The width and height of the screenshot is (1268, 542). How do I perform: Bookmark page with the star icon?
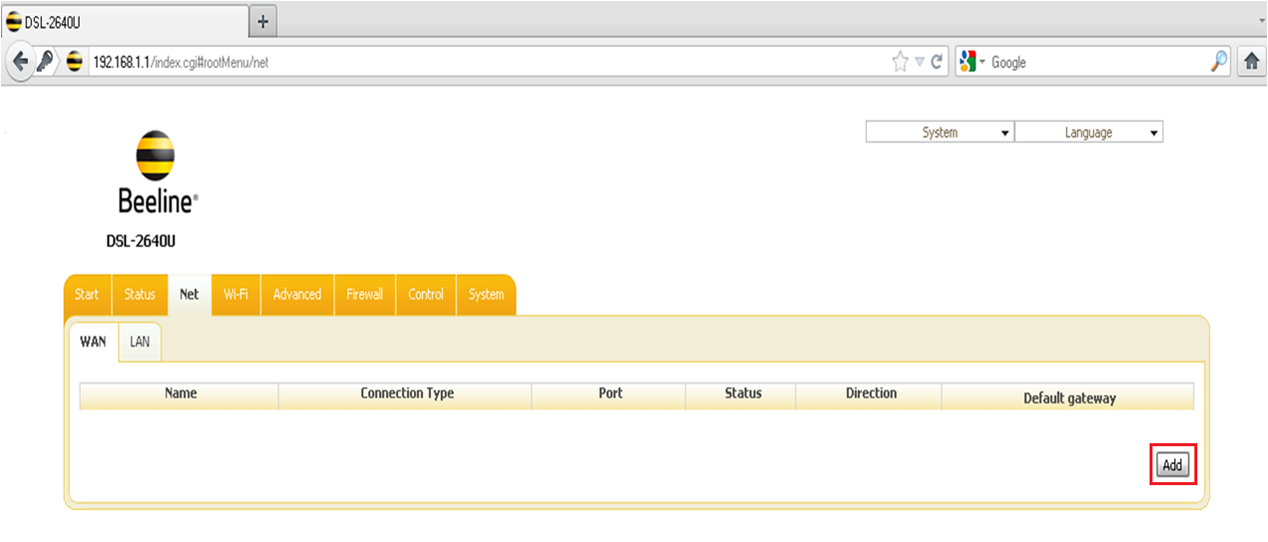(x=900, y=62)
